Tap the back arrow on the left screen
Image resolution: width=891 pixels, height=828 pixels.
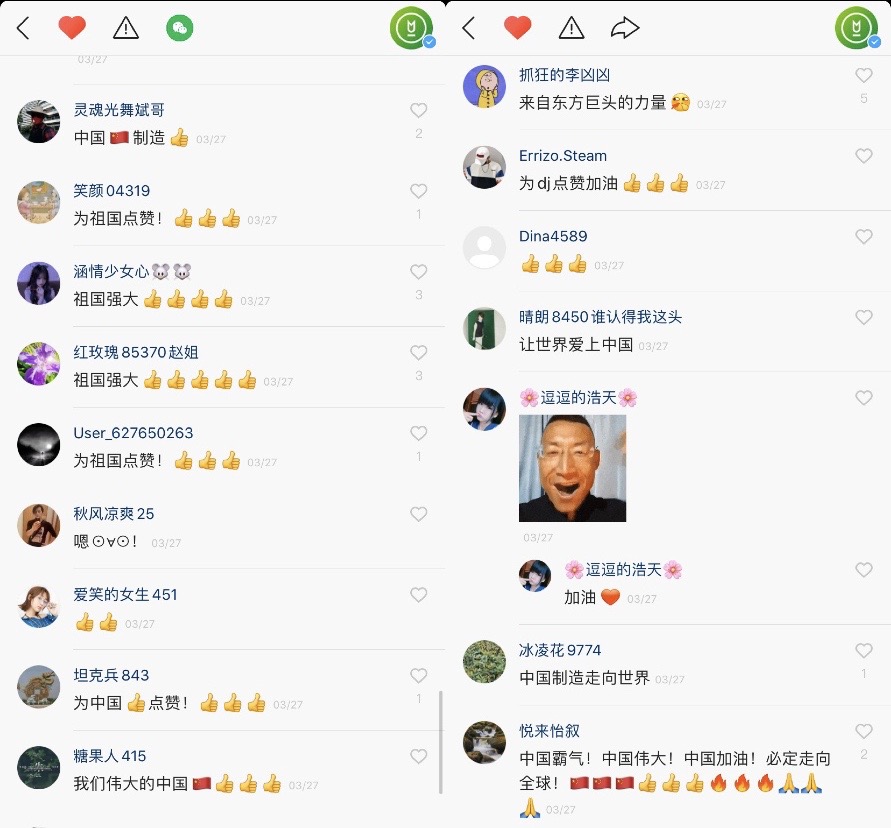pyautogui.click(x=23, y=28)
